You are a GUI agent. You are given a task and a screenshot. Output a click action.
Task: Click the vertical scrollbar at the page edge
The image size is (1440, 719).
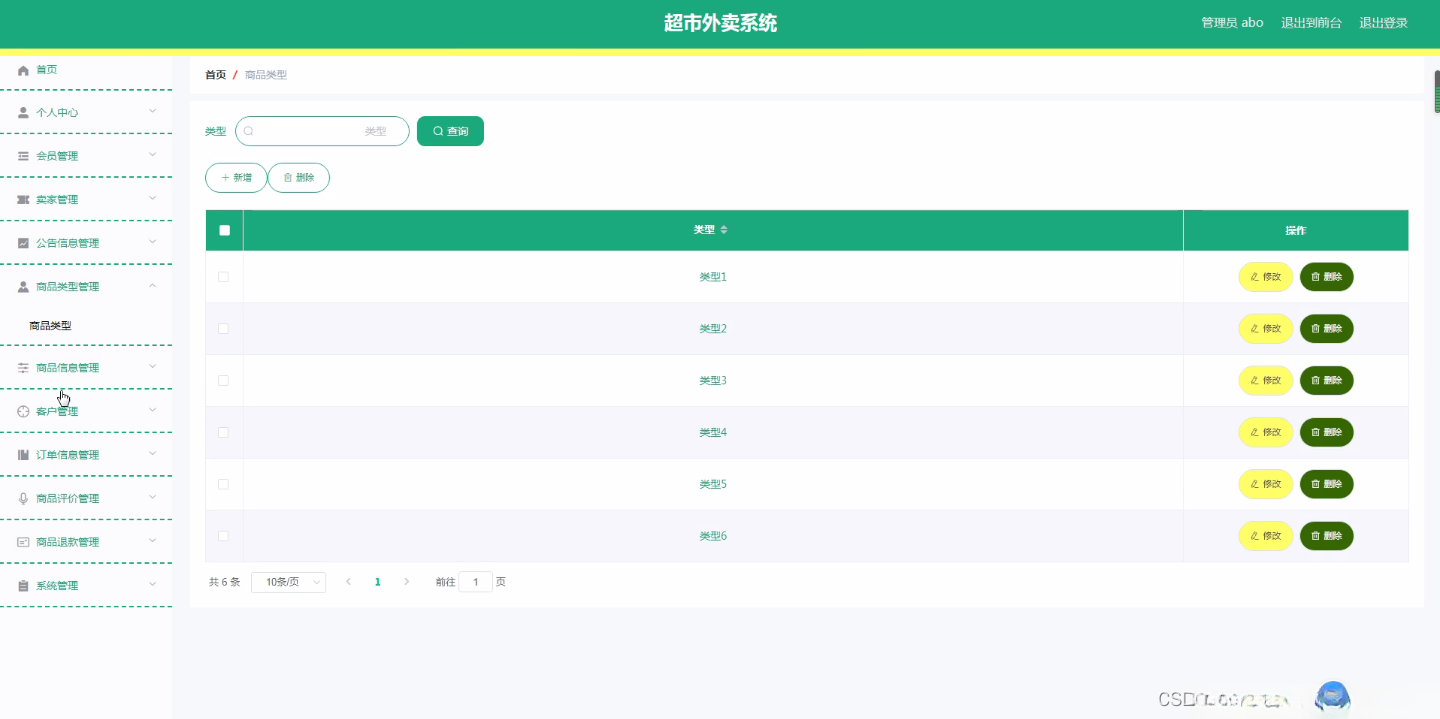point(1437,91)
